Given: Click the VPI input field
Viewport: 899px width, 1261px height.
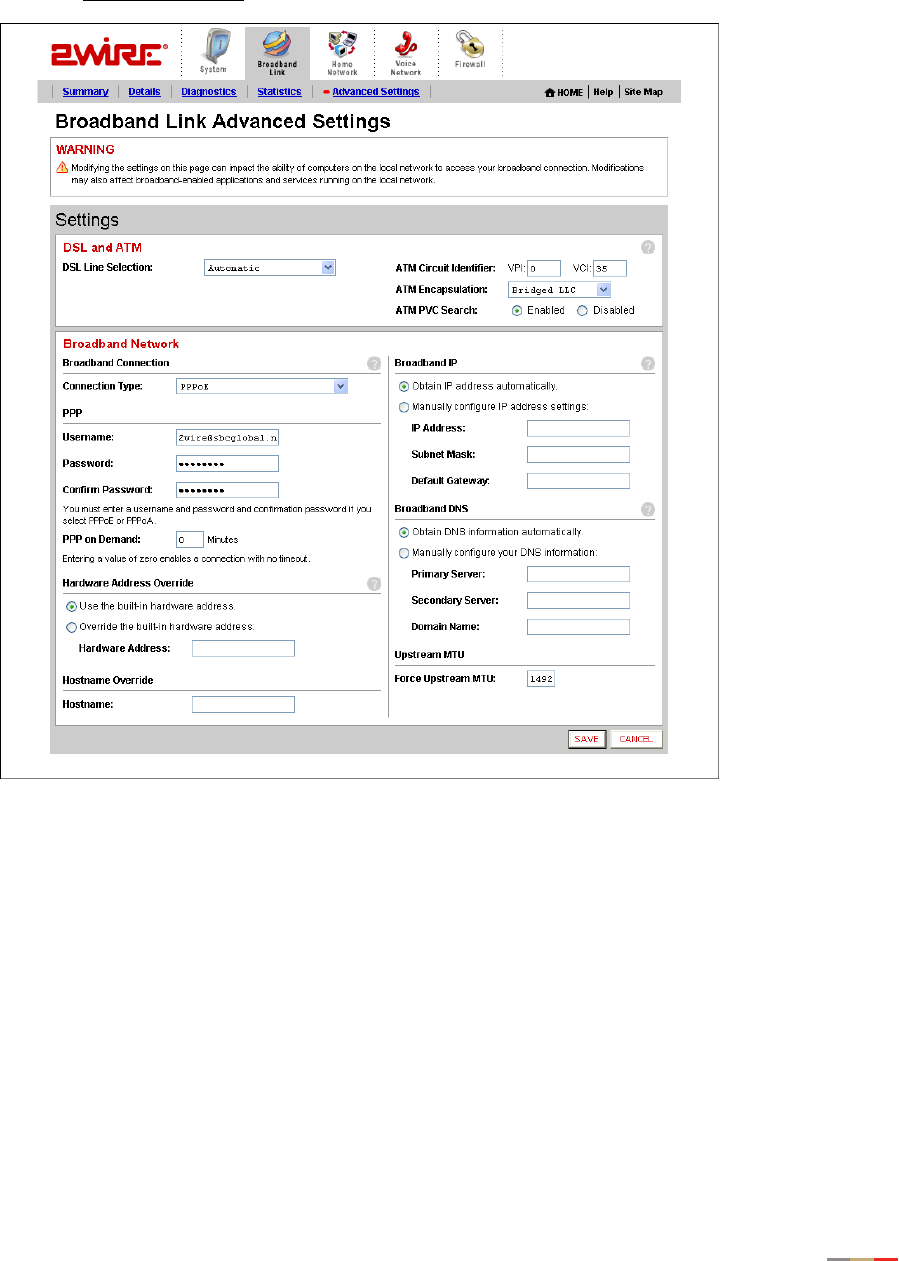Looking at the screenshot, I should coord(544,268).
